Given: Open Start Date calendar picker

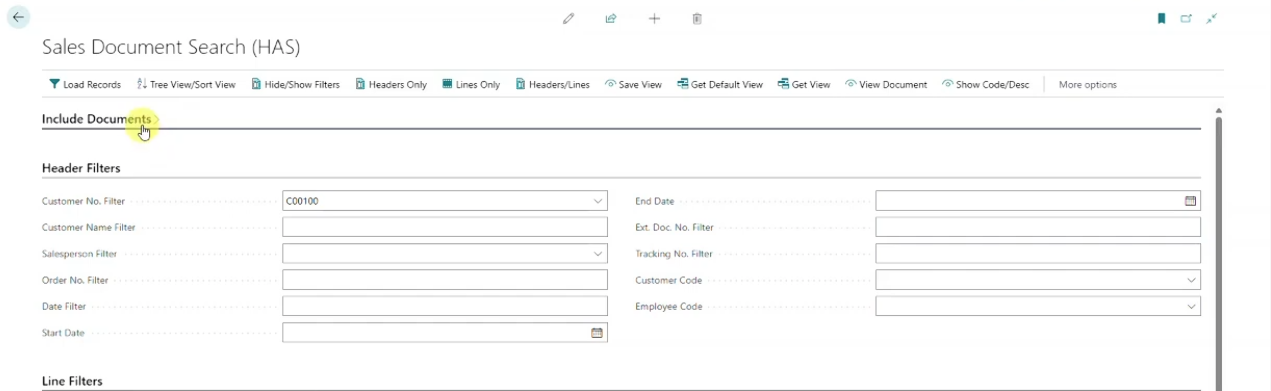Looking at the screenshot, I should (x=597, y=332).
